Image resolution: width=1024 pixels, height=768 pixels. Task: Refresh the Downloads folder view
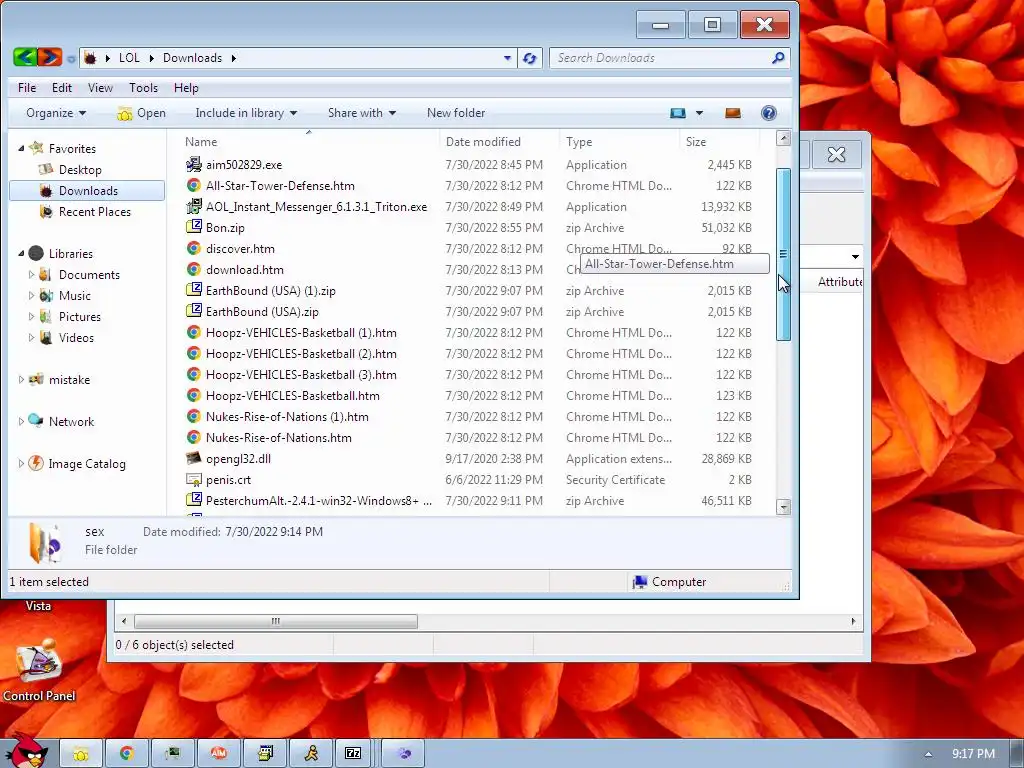point(530,58)
